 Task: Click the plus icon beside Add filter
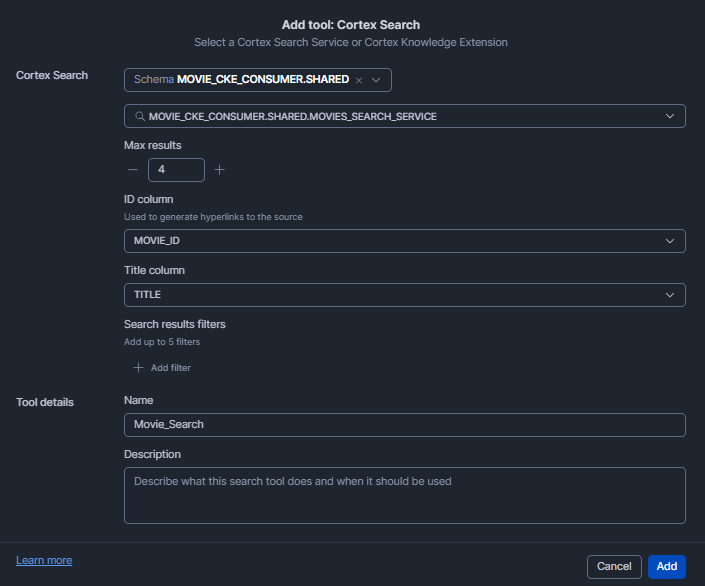pyautogui.click(x=138, y=368)
